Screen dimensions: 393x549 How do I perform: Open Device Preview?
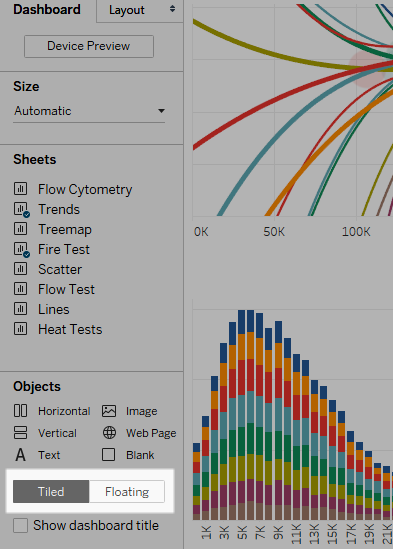tap(89, 46)
